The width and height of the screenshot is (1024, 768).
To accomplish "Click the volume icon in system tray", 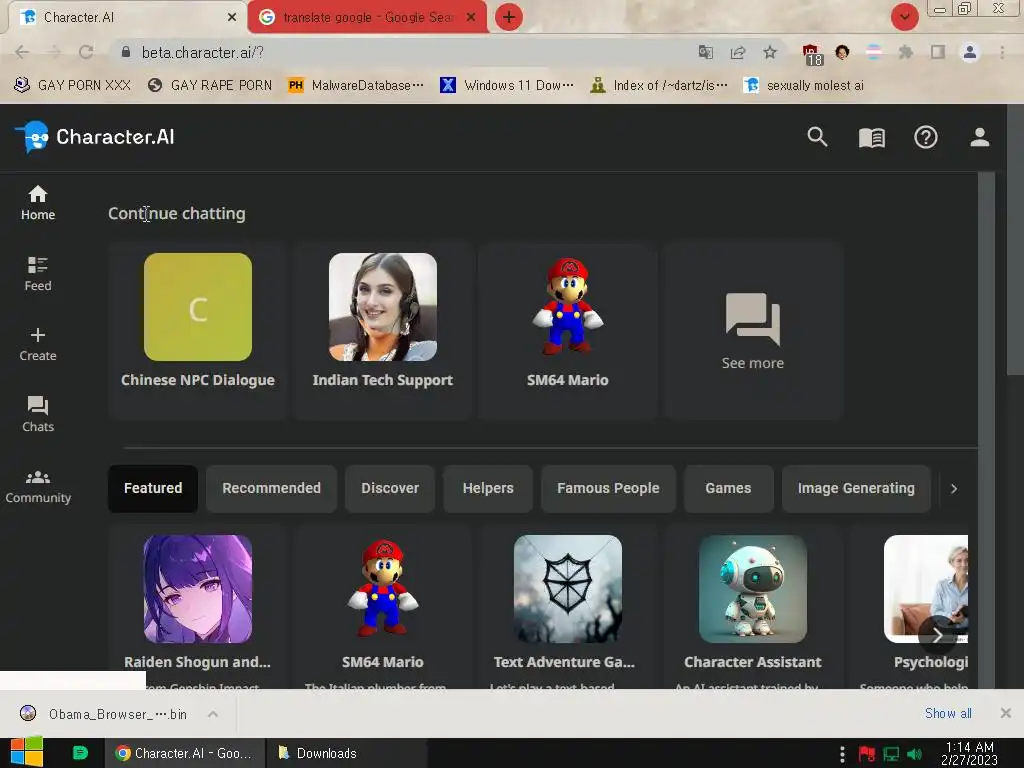I will point(914,754).
